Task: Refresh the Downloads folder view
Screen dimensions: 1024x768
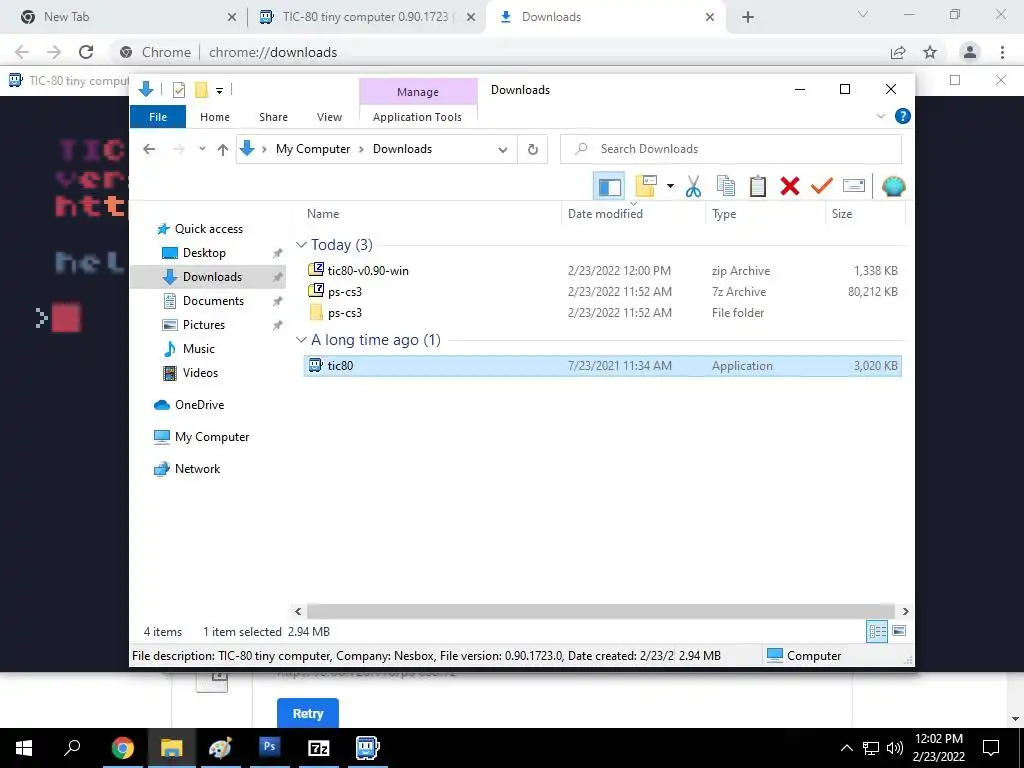Action: pos(533,149)
